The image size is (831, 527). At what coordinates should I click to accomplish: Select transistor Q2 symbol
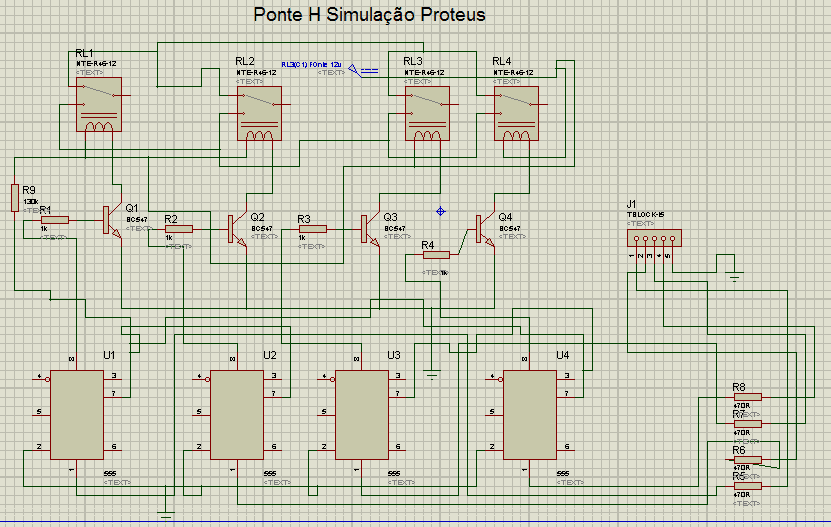[237, 230]
